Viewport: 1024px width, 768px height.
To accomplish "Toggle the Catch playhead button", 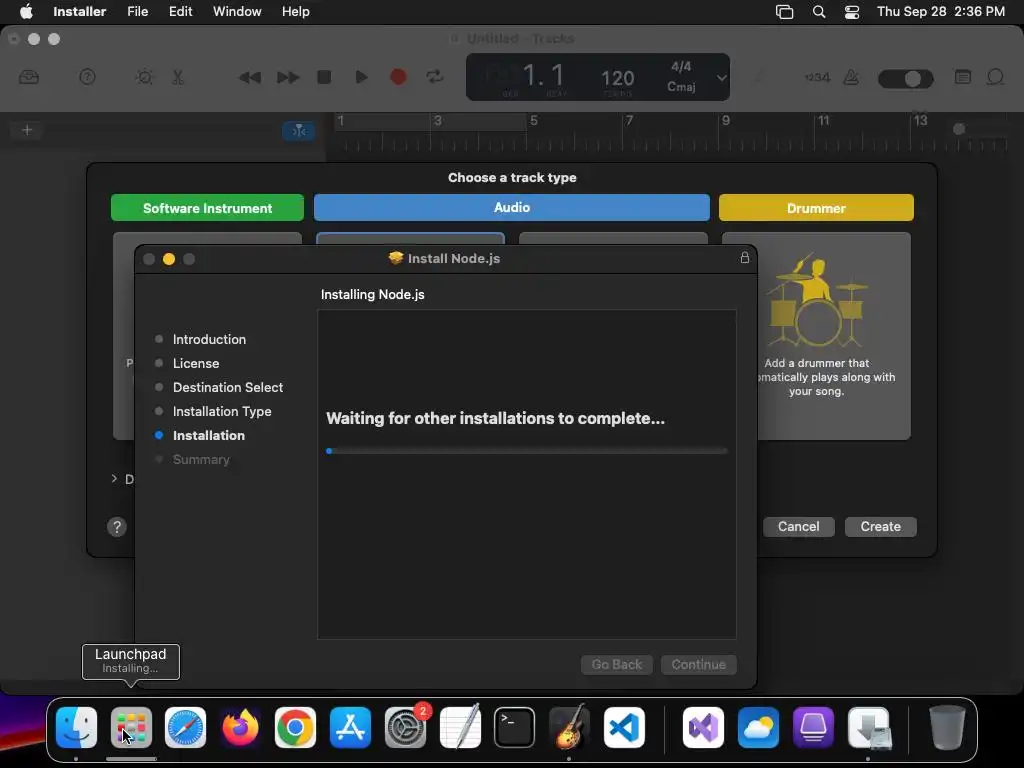I will click(x=298, y=131).
